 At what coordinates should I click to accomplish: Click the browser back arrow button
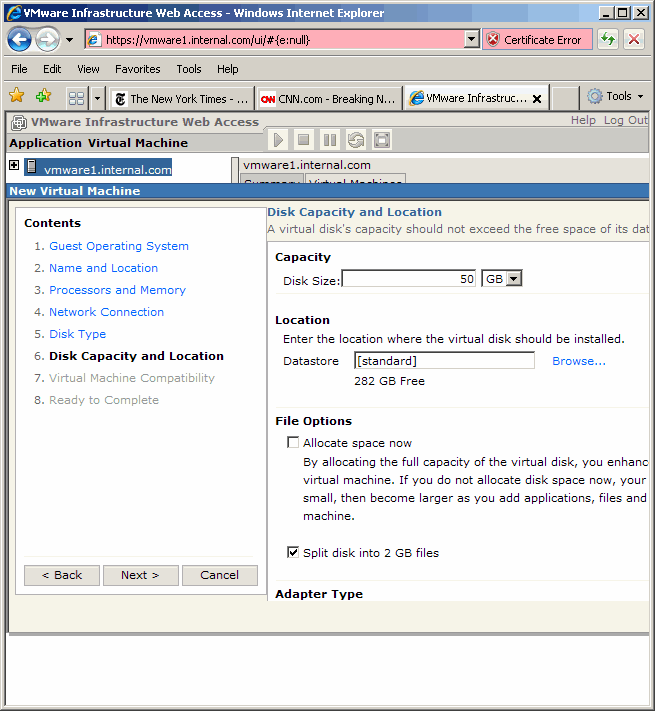click(19, 40)
